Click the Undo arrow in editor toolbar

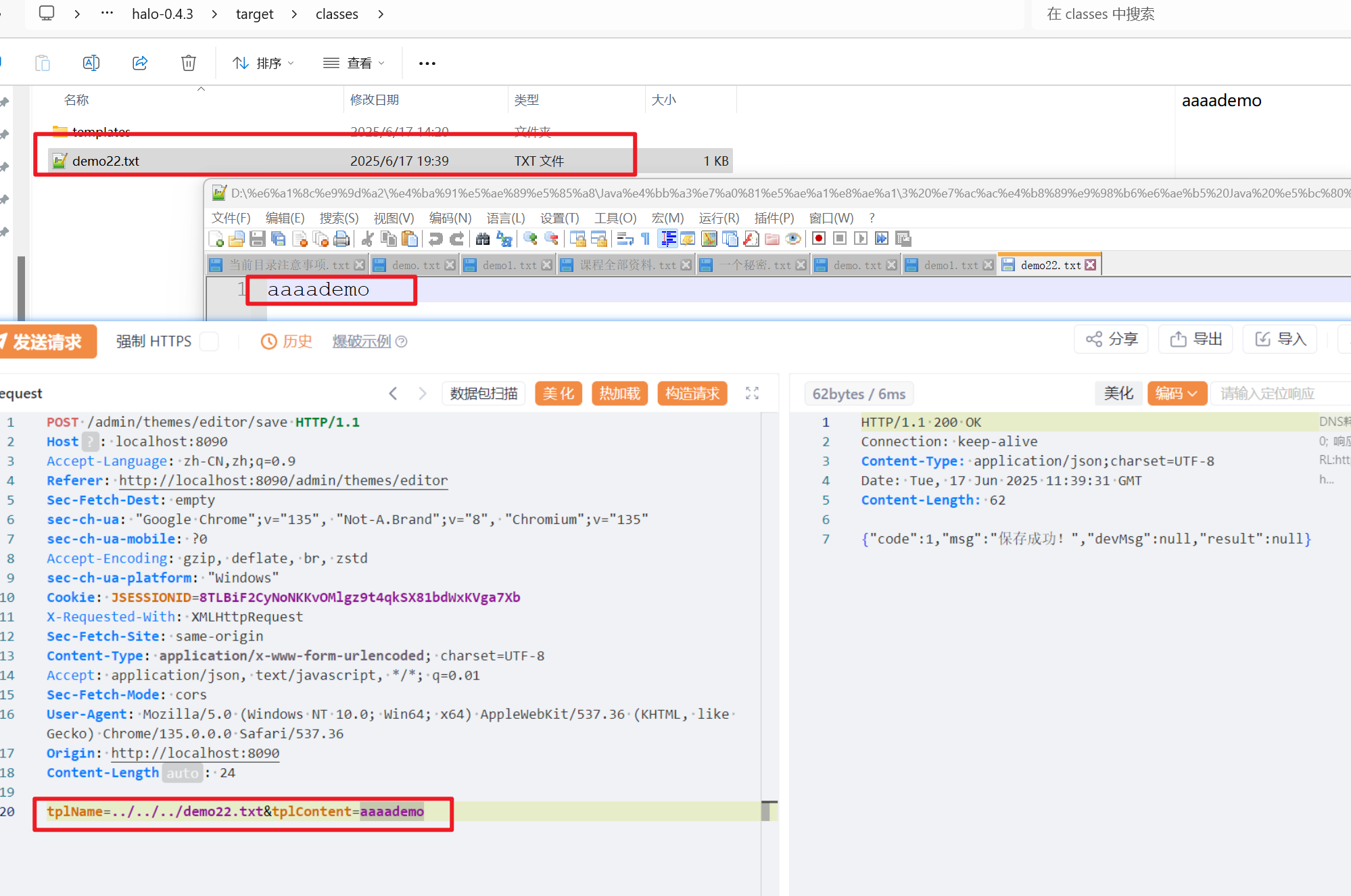coord(435,239)
